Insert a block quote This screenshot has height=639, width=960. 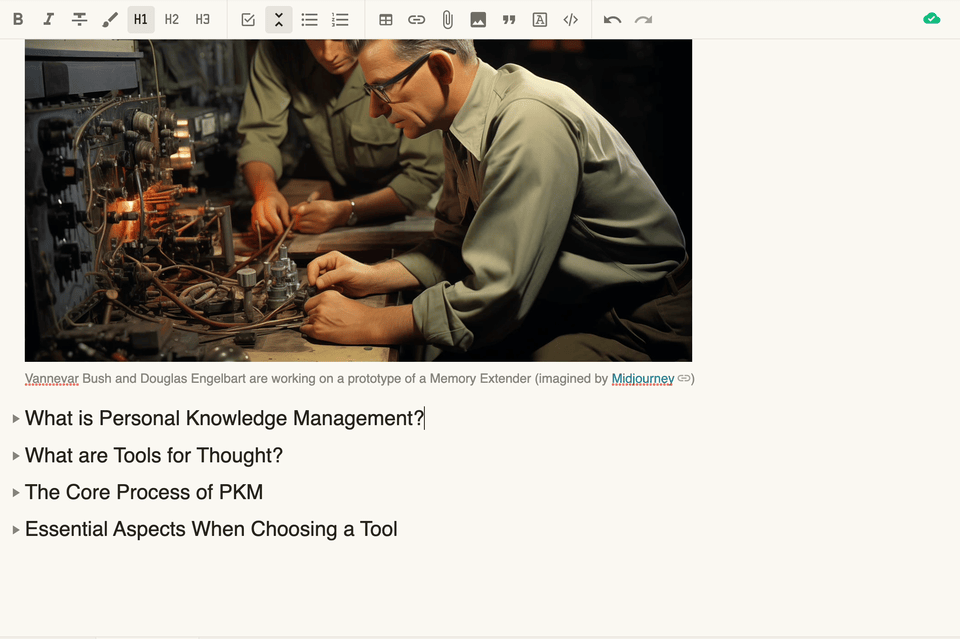pyautogui.click(x=509, y=20)
